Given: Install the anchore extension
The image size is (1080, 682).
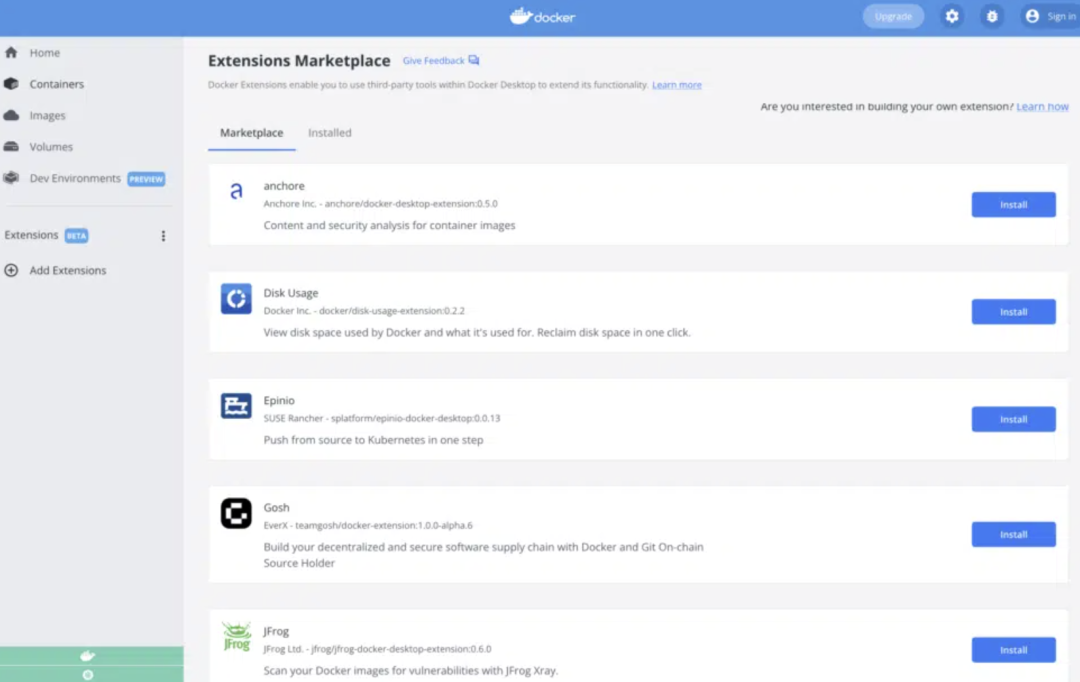Looking at the screenshot, I should pyautogui.click(x=1013, y=205).
